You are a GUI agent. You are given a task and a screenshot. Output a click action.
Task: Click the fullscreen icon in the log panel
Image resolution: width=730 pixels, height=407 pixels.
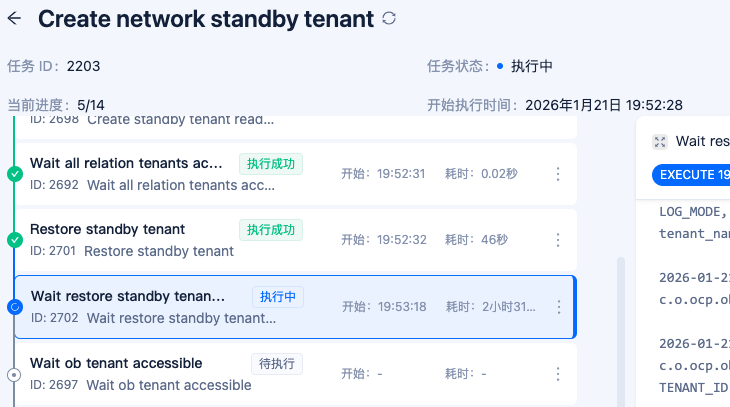[659, 142]
